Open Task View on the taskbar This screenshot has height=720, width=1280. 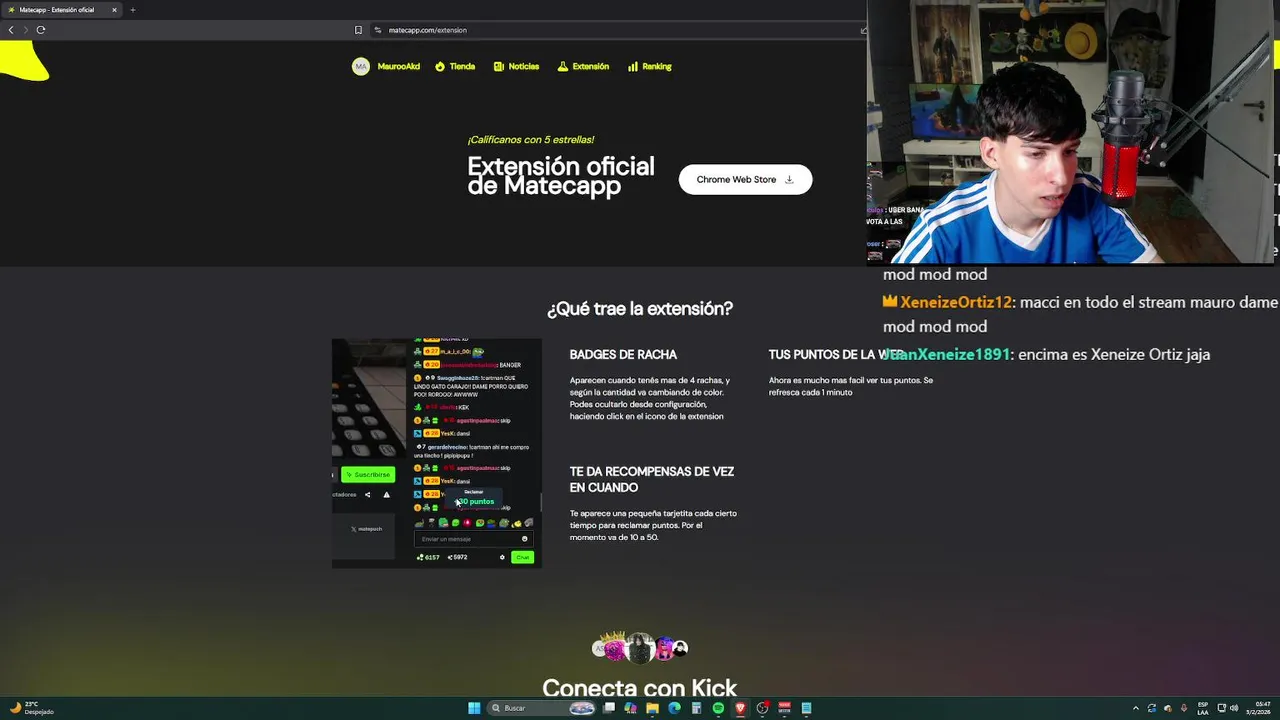click(x=609, y=708)
